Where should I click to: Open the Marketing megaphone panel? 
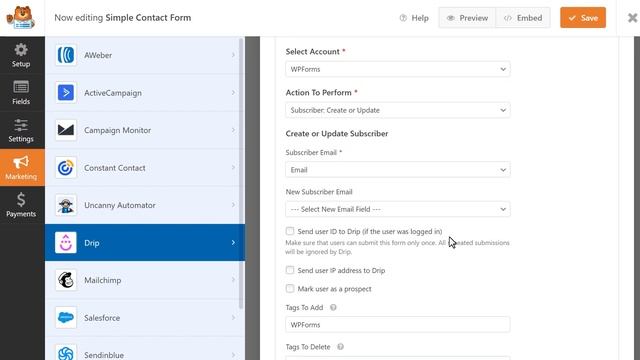coord(21,168)
